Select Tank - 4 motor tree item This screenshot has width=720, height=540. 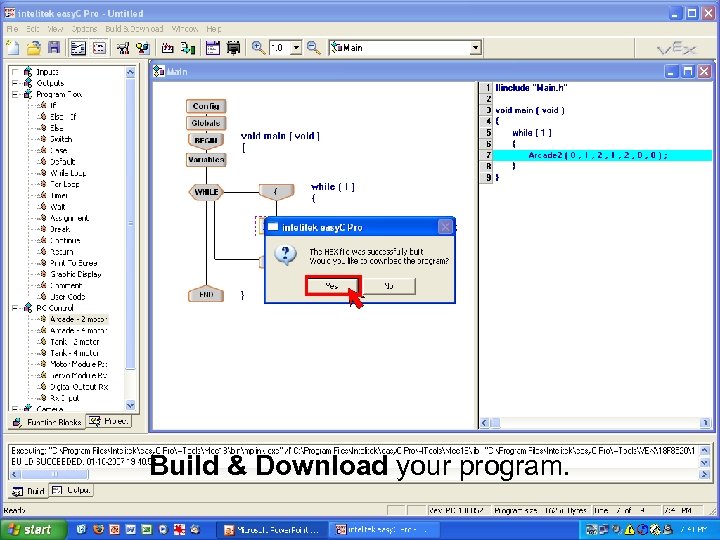click(x=74, y=353)
